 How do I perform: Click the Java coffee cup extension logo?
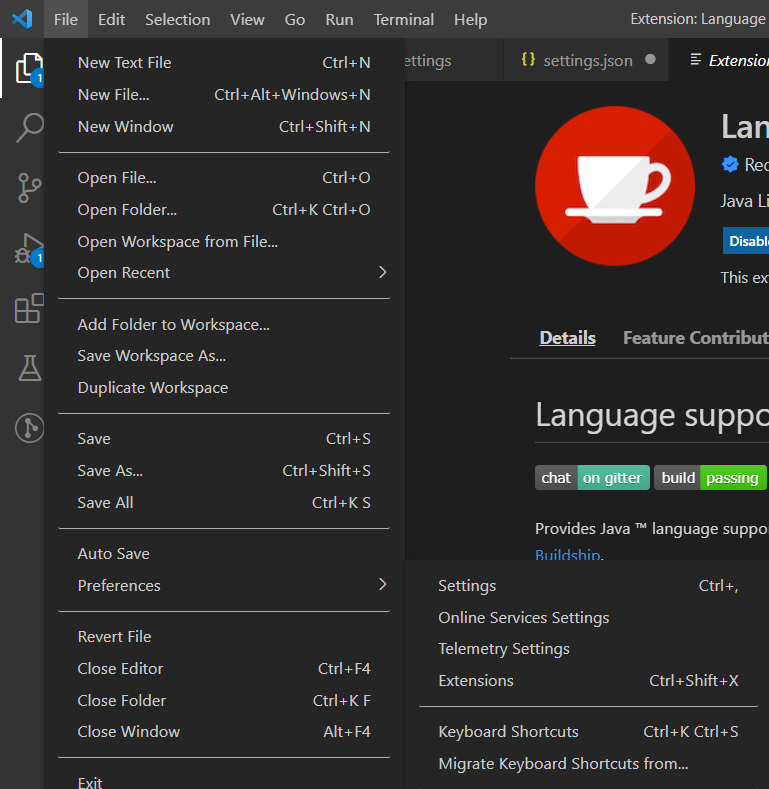(615, 186)
